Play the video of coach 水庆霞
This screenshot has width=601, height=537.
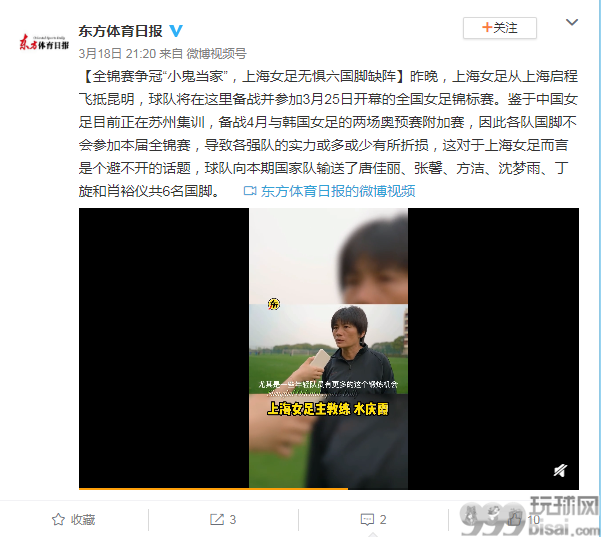[329, 348]
